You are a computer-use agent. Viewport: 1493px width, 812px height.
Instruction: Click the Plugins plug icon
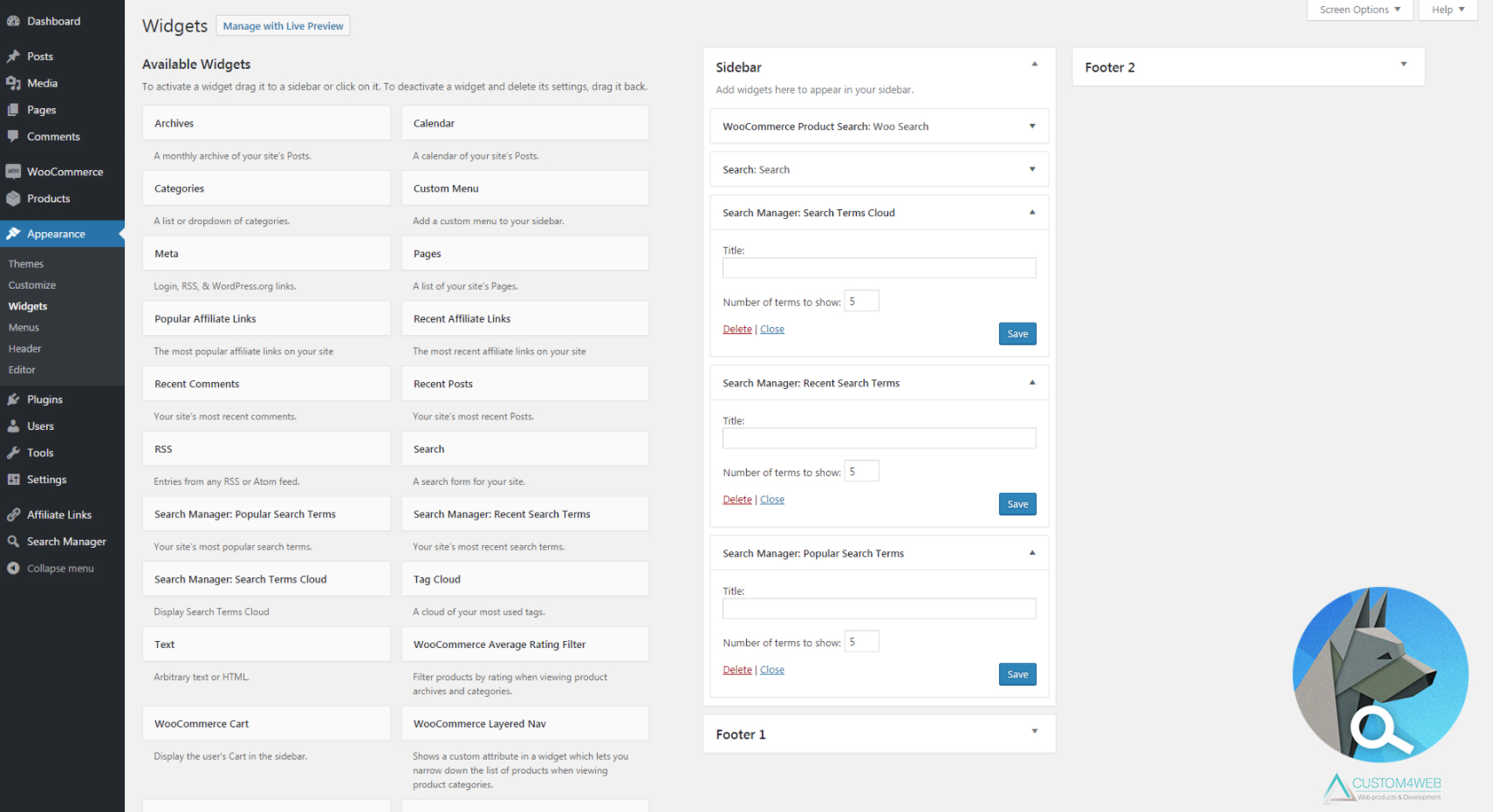[x=13, y=399]
